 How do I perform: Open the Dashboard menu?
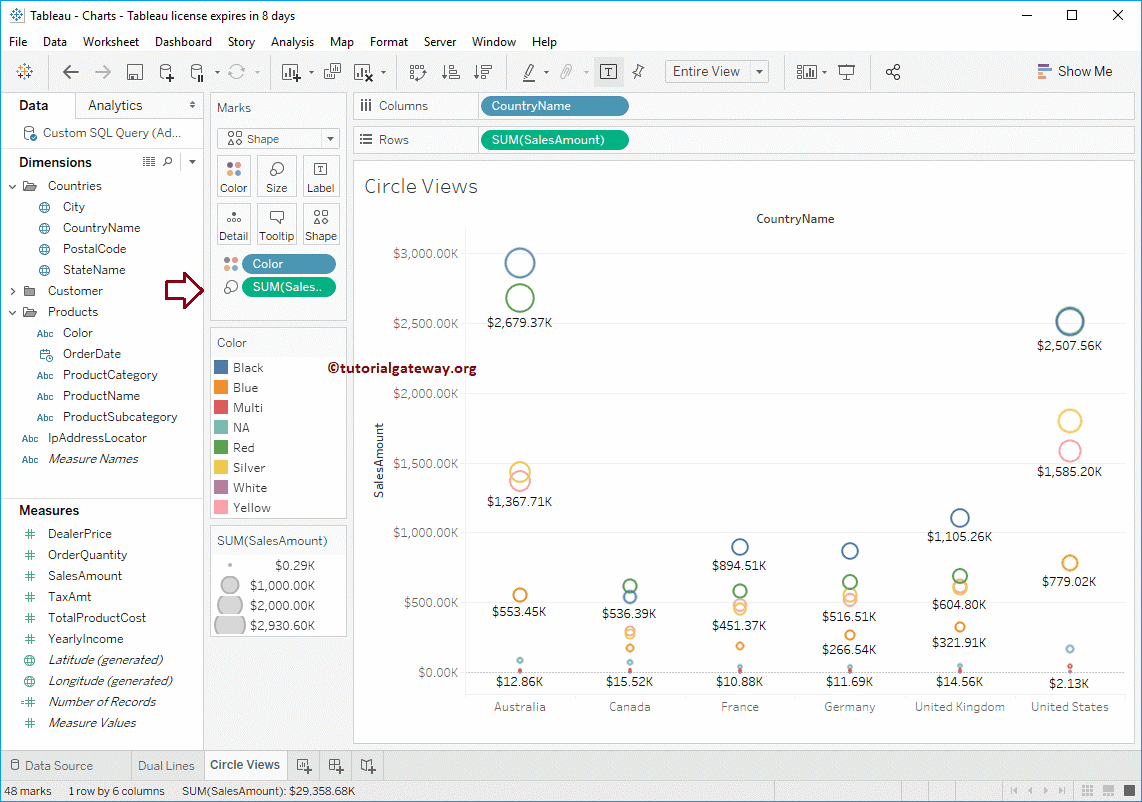pos(184,42)
